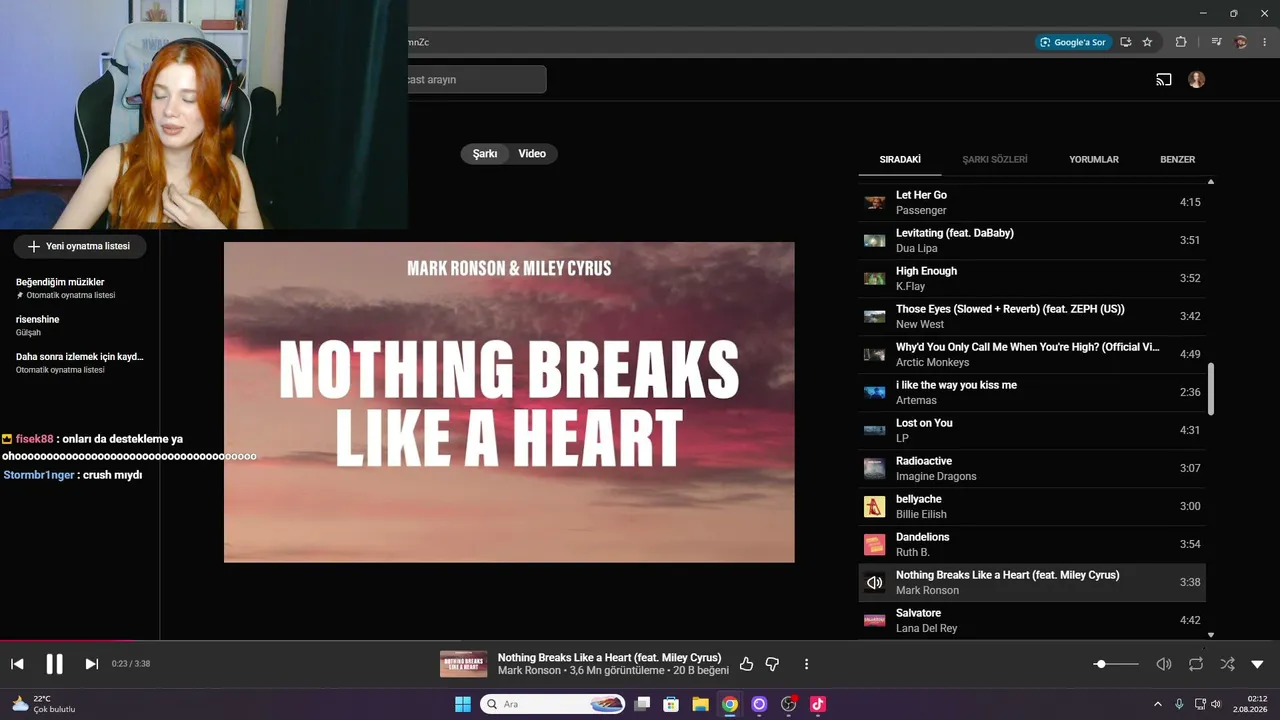Switch to Şarkı mode
The width and height of the screenshot is (1280, 720).
click(485, 154)
